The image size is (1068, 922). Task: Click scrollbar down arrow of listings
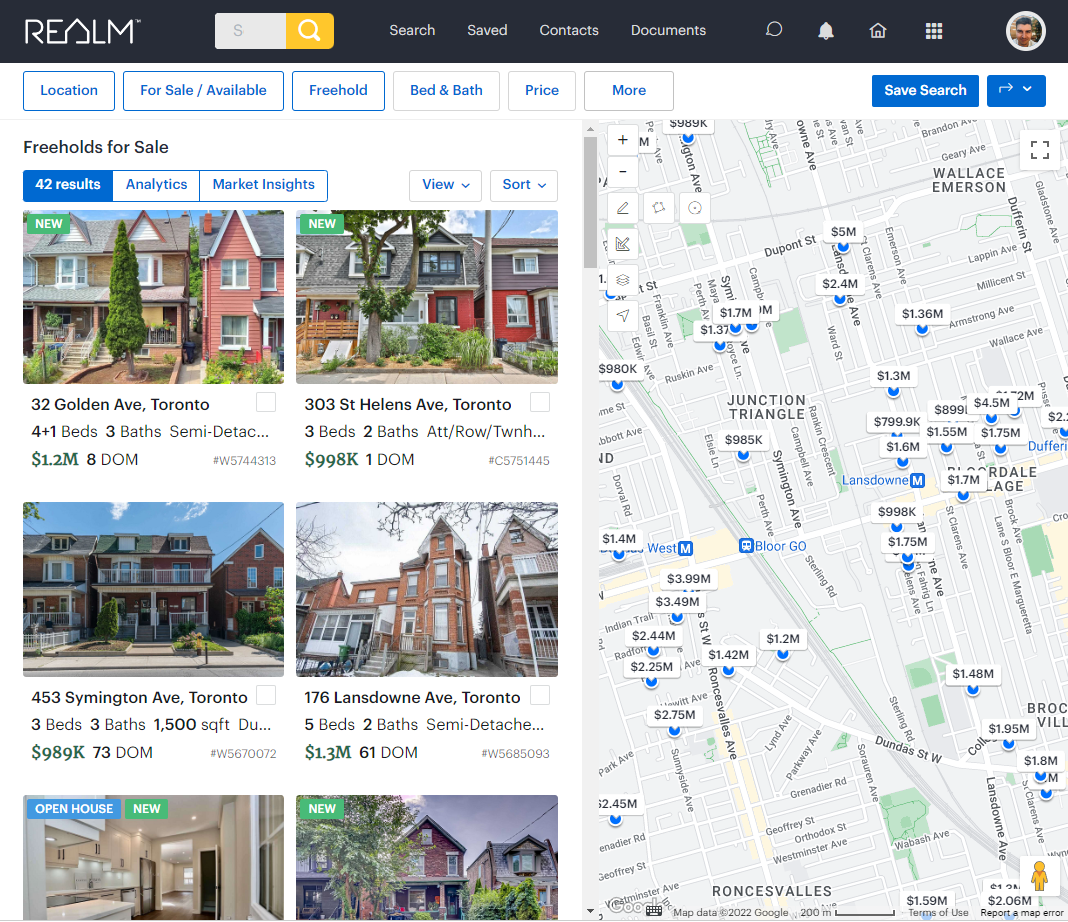point(590,912)
